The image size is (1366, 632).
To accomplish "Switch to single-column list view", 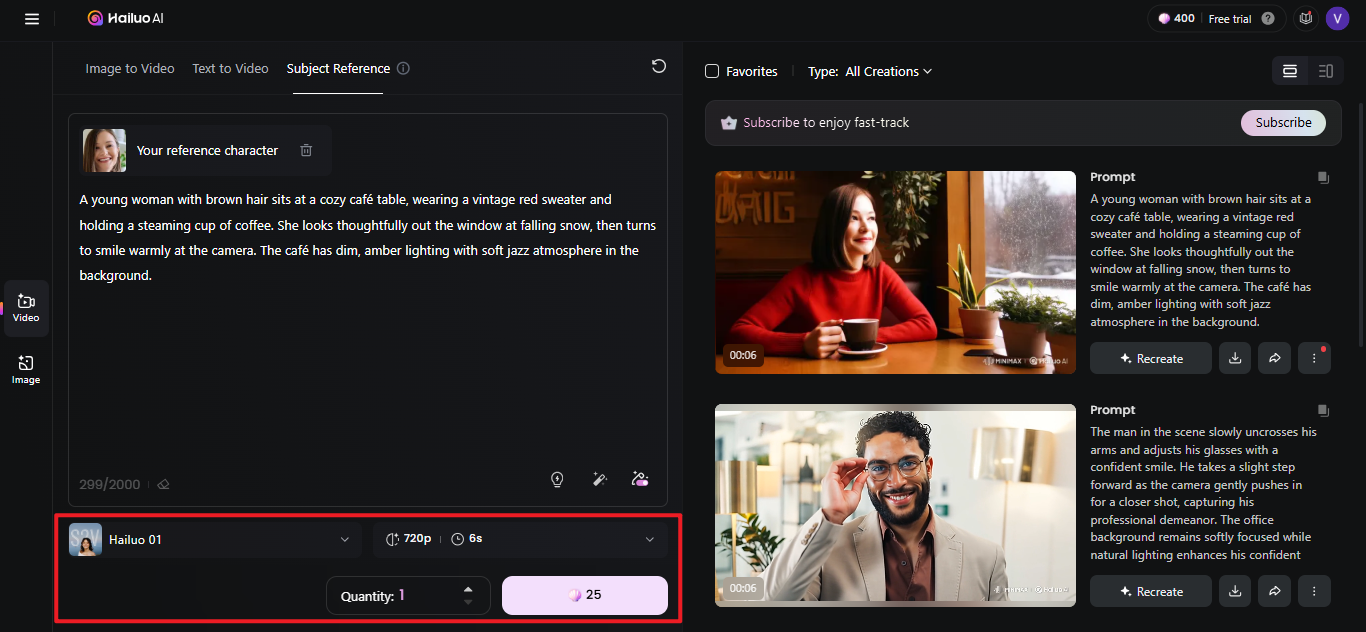I will click(1290, 71).
